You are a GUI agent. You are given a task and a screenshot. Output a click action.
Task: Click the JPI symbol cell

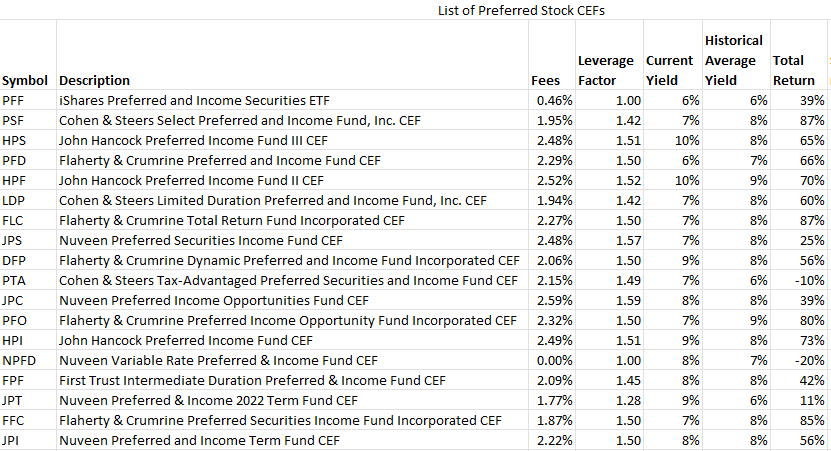pos(13,440)
